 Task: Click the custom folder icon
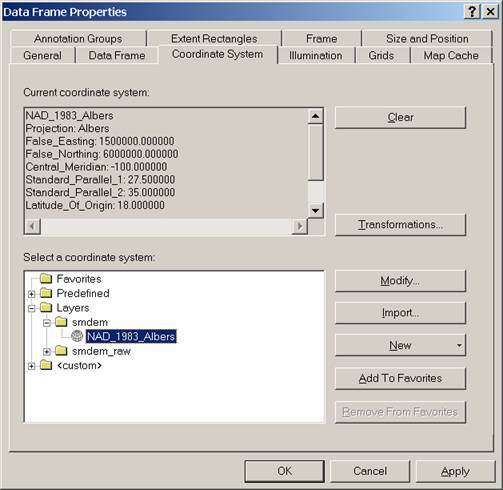tap(46, 365)
